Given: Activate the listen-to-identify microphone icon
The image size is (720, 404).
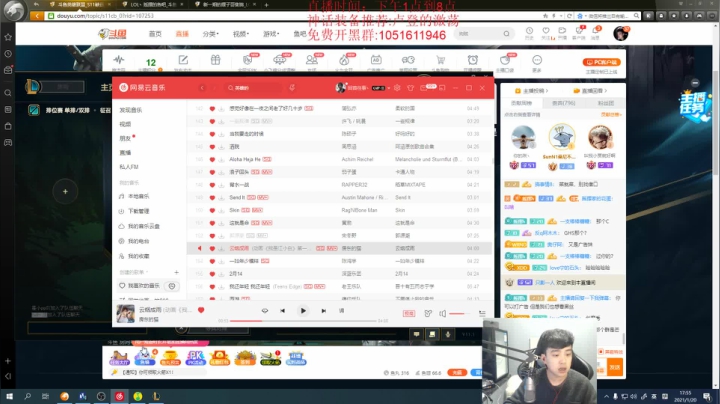Looking at the screenshot, I should 292,88.
